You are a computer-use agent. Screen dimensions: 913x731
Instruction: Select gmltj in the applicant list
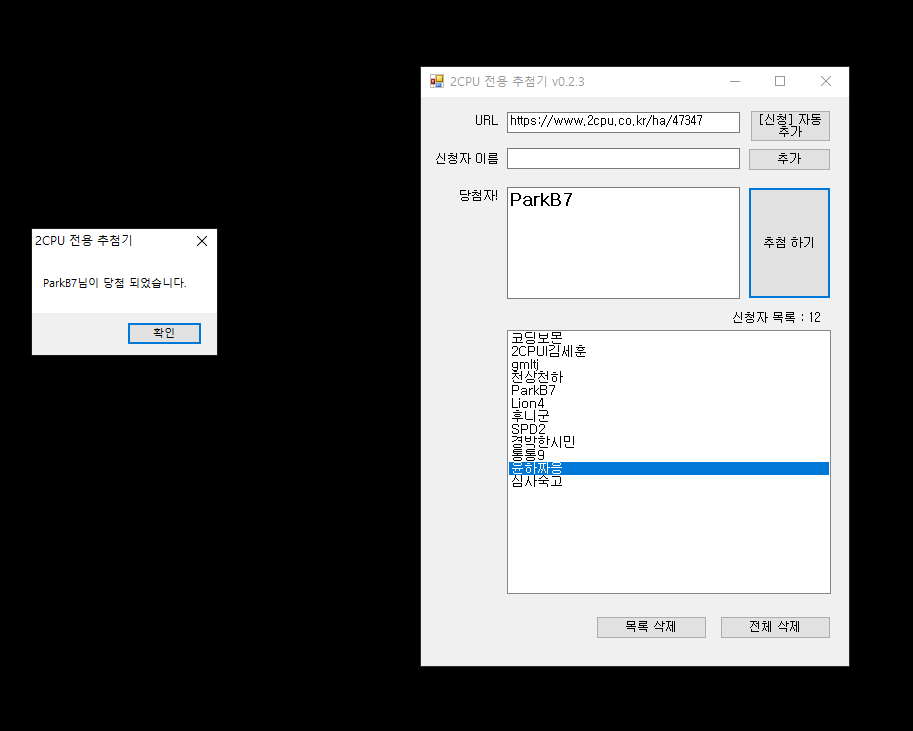[668, 364]
